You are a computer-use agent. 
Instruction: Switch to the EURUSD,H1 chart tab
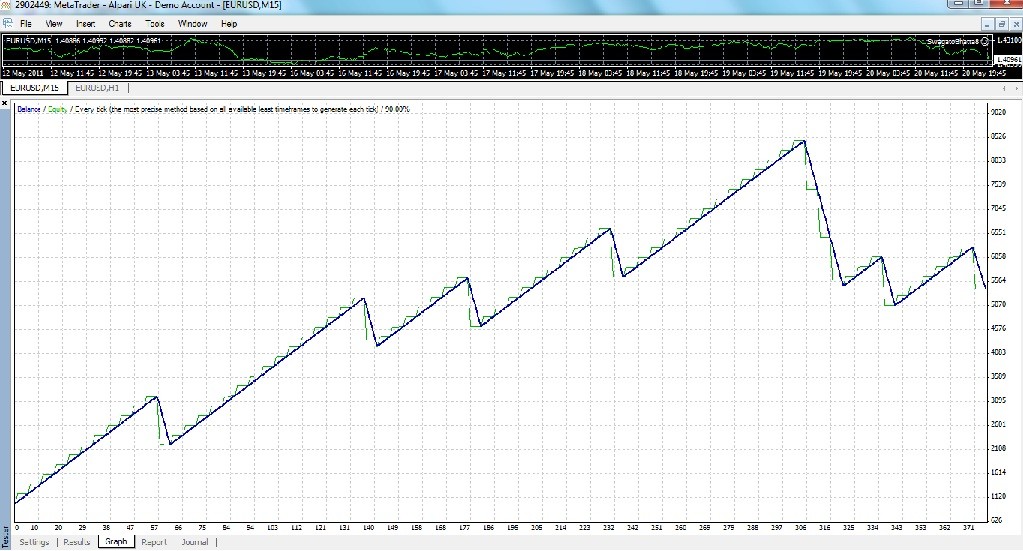[97, 87]
